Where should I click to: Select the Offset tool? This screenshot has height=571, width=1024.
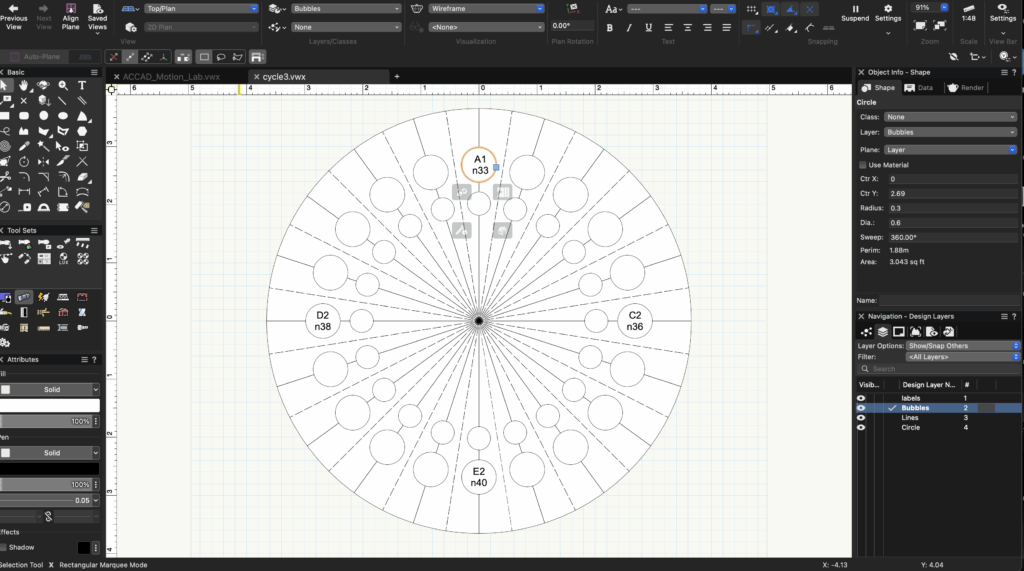[63, 176]
